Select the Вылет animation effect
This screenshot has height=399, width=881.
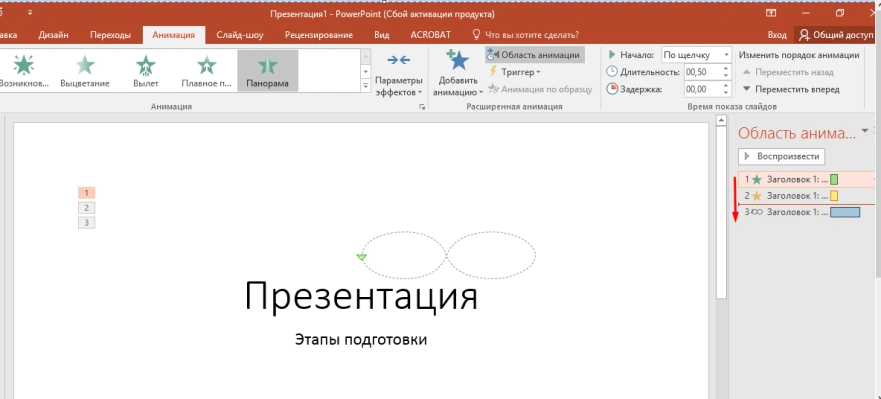coord(146,71)
